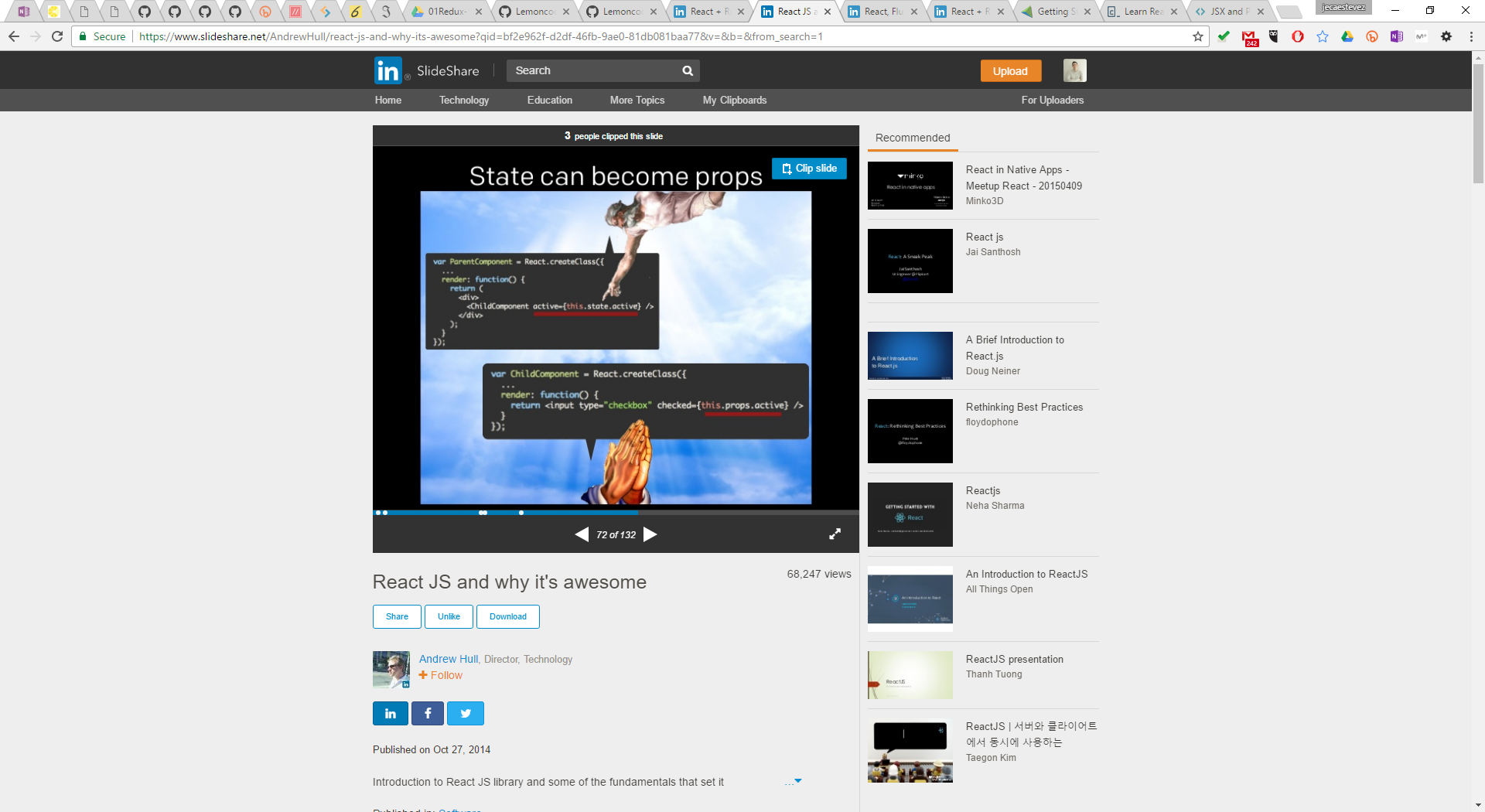Share on LinkedIn button
The width and height of the screenshot is (1485, 812).
391,713
